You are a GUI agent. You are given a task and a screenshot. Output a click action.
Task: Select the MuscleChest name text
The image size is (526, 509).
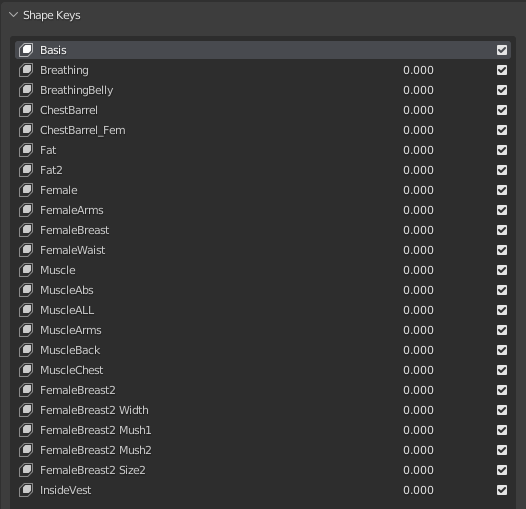coord(71,370)
